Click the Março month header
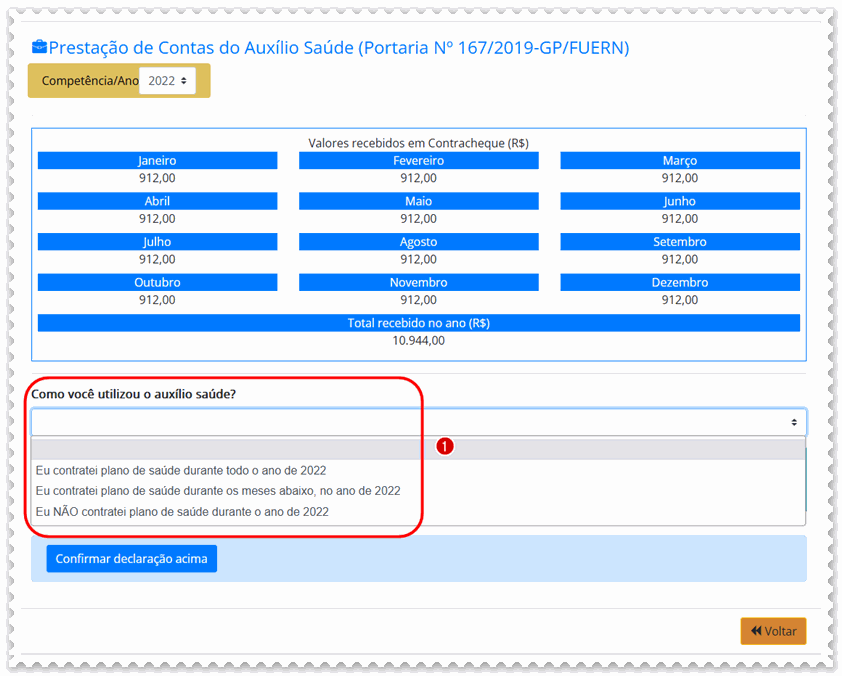 tap(679, 161)
